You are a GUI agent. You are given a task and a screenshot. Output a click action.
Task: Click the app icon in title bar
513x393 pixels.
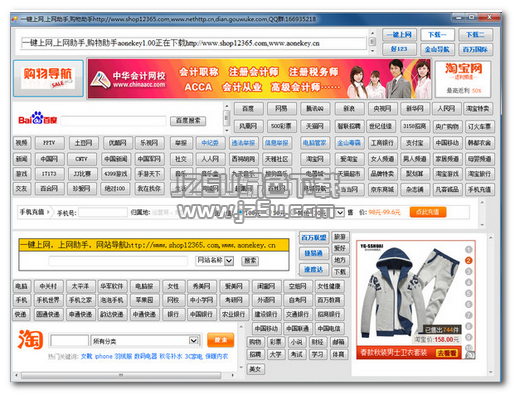point(14,19)
